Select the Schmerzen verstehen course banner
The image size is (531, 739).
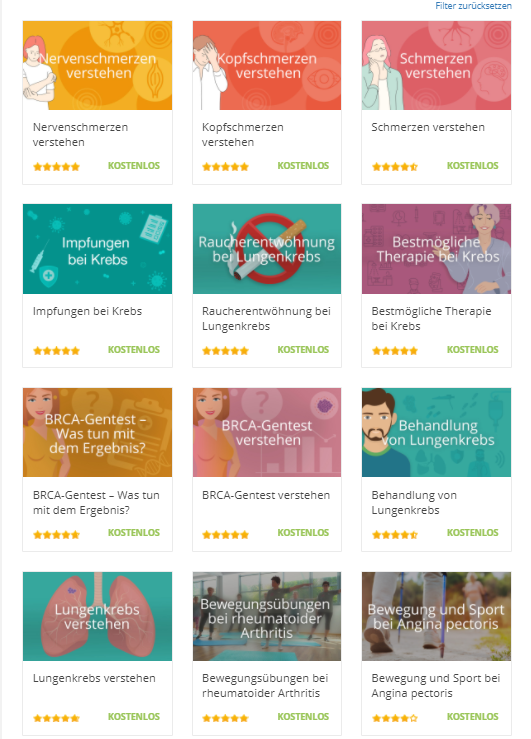[x=436, y=66]
